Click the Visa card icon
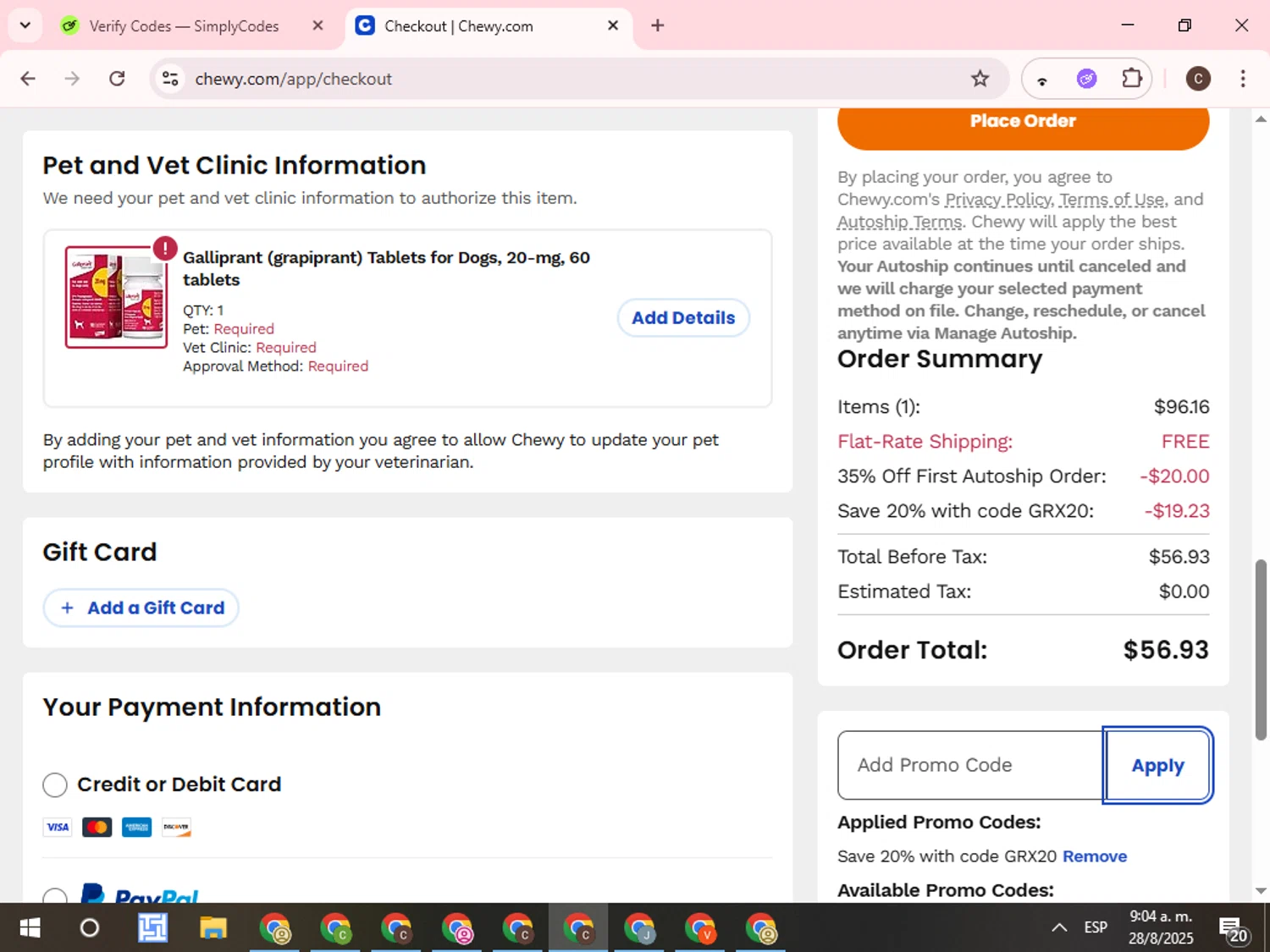This screenshot has height=952, width=1270. click(58, 827)
